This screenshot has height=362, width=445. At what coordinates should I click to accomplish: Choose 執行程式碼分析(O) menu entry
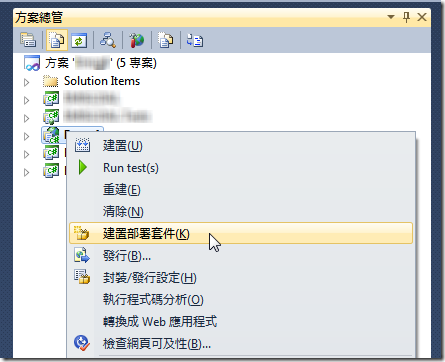[x=241, y=300]
